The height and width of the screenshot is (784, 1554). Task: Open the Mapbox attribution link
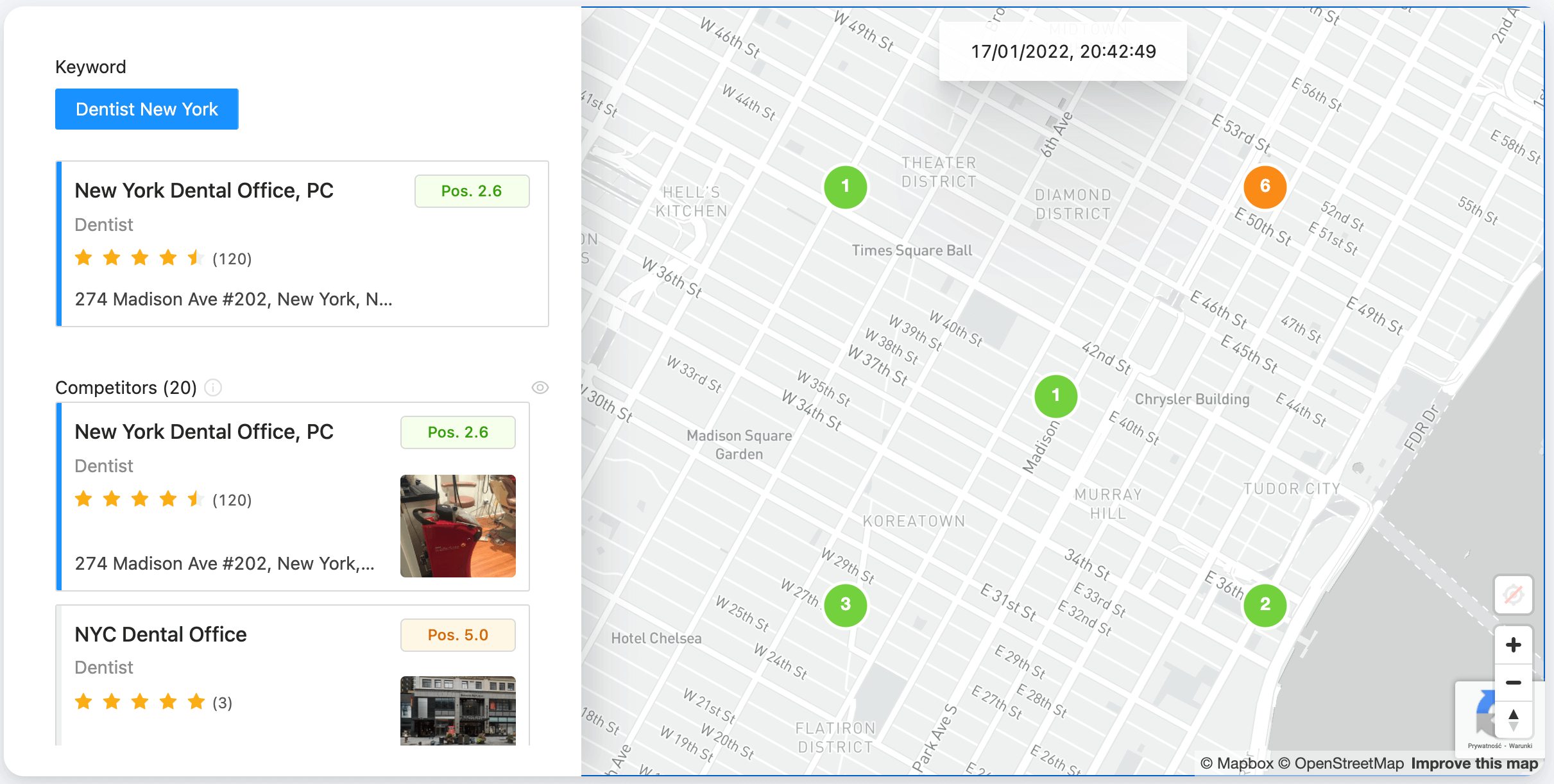click(x=1237, y=763)
